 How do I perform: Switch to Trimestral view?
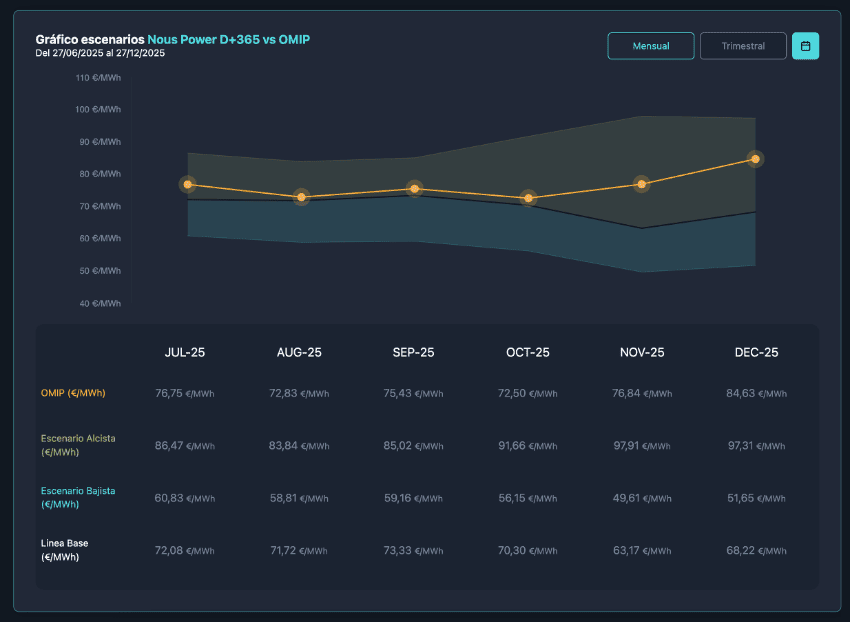click(x=743, y=46)
